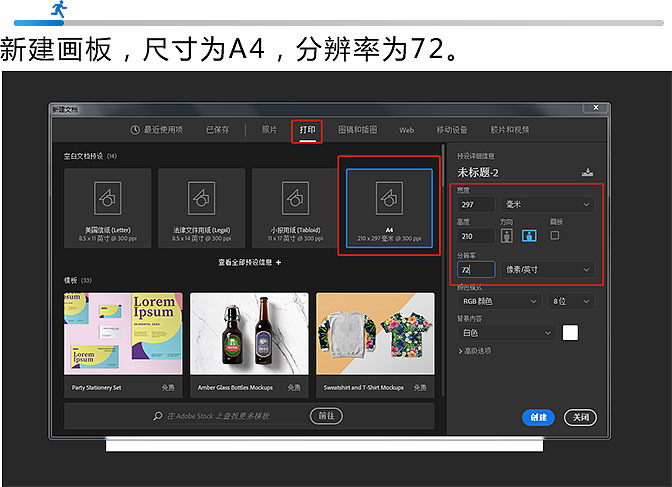Screen dimensions: 672x487
Task: Click the blue 创建 button
Action: coord(538,417)
